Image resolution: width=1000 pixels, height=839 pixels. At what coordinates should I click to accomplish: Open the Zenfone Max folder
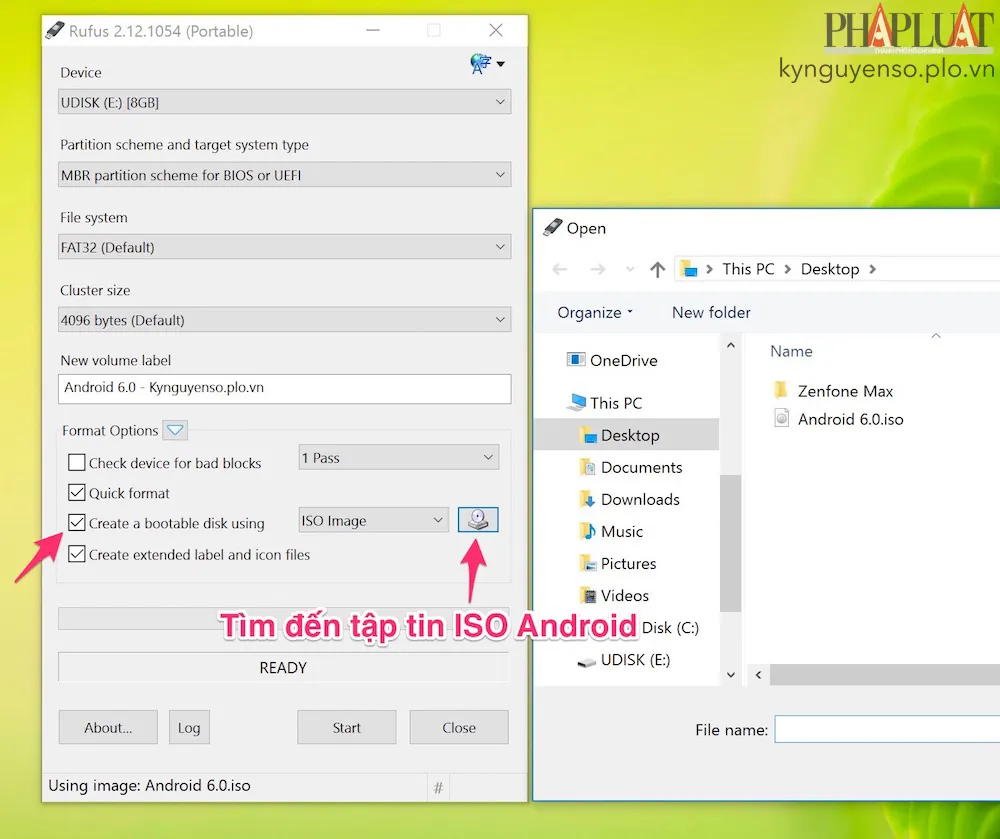click(845, 391)
